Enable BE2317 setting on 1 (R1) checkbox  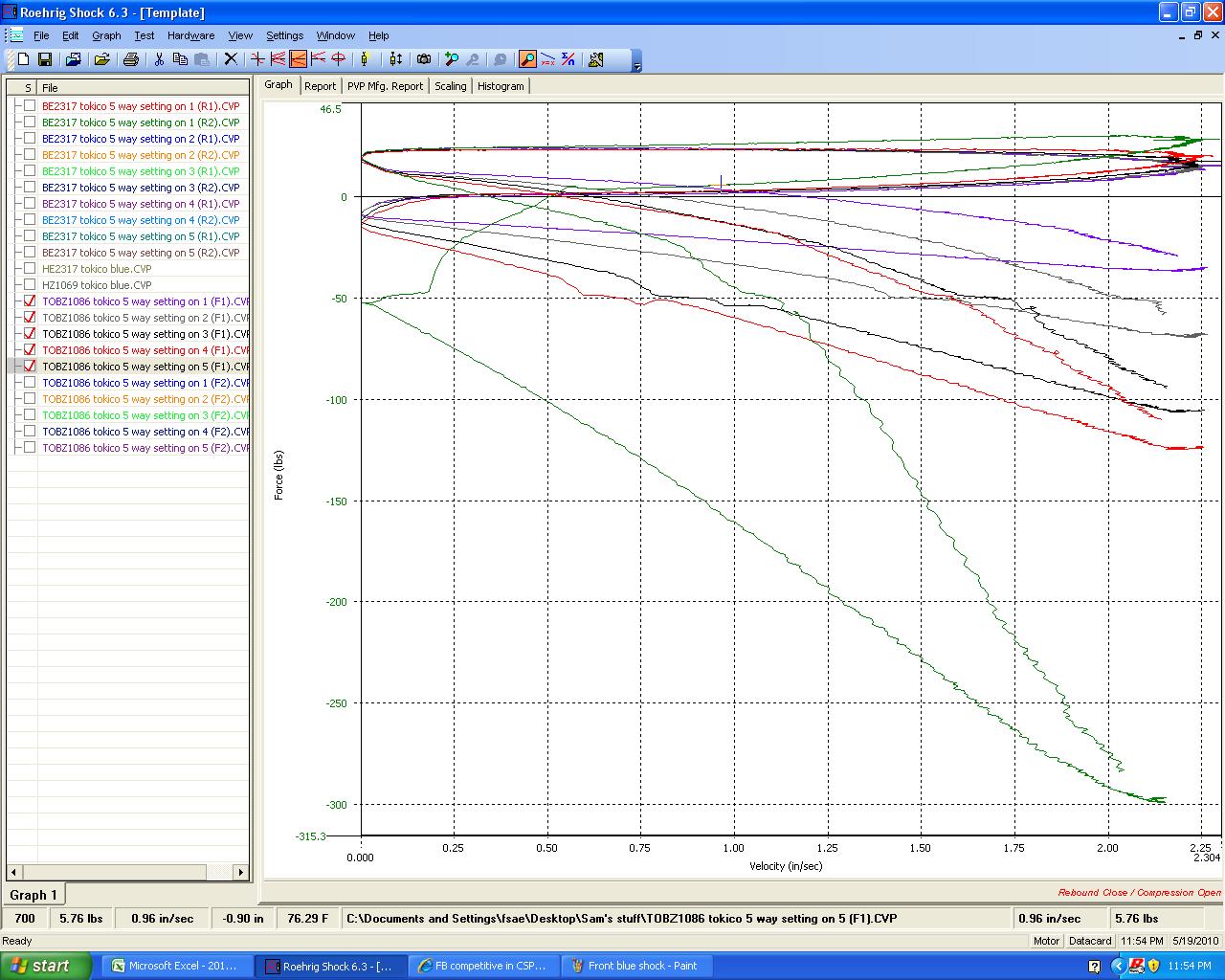tap(30, 106)
